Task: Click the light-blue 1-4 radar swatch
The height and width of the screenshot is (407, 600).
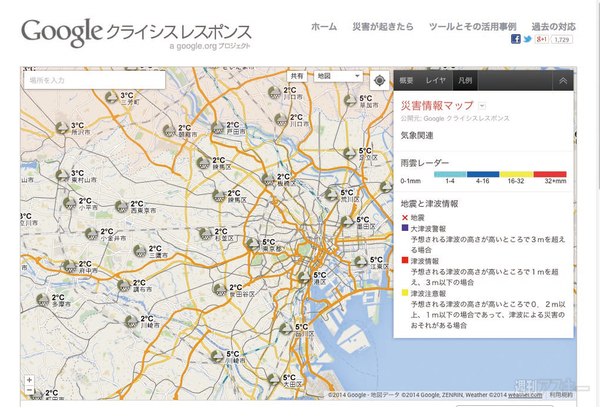Action: (x=450, y=174)
